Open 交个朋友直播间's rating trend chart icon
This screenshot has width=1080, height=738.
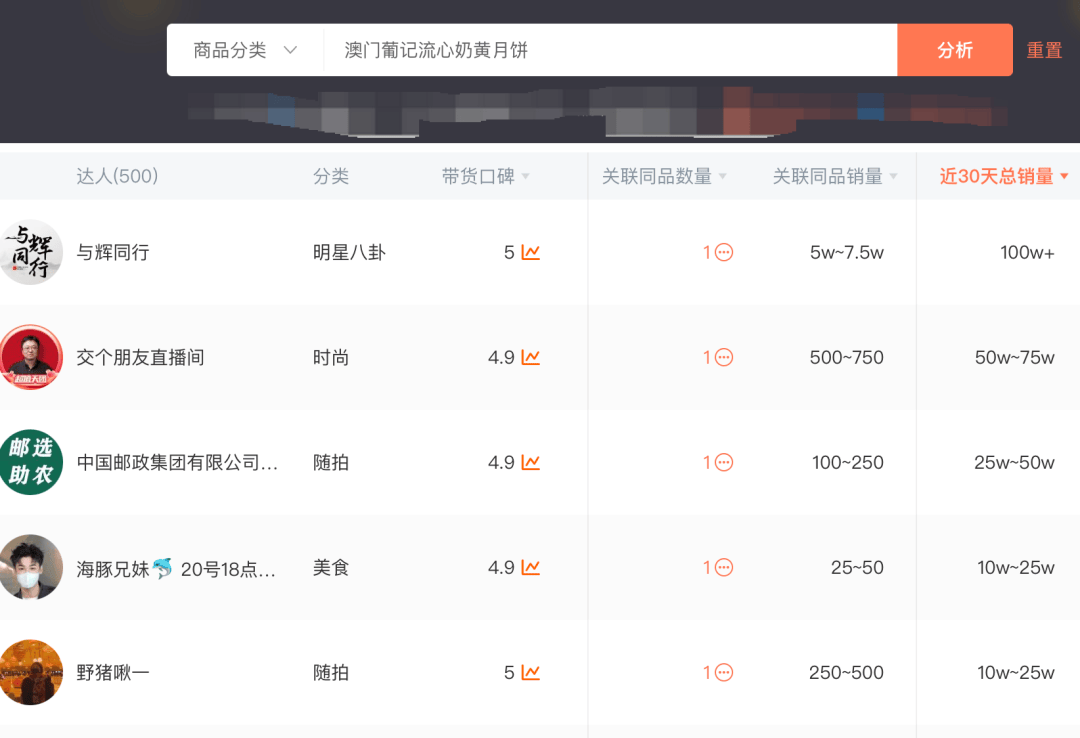[532, 358]
